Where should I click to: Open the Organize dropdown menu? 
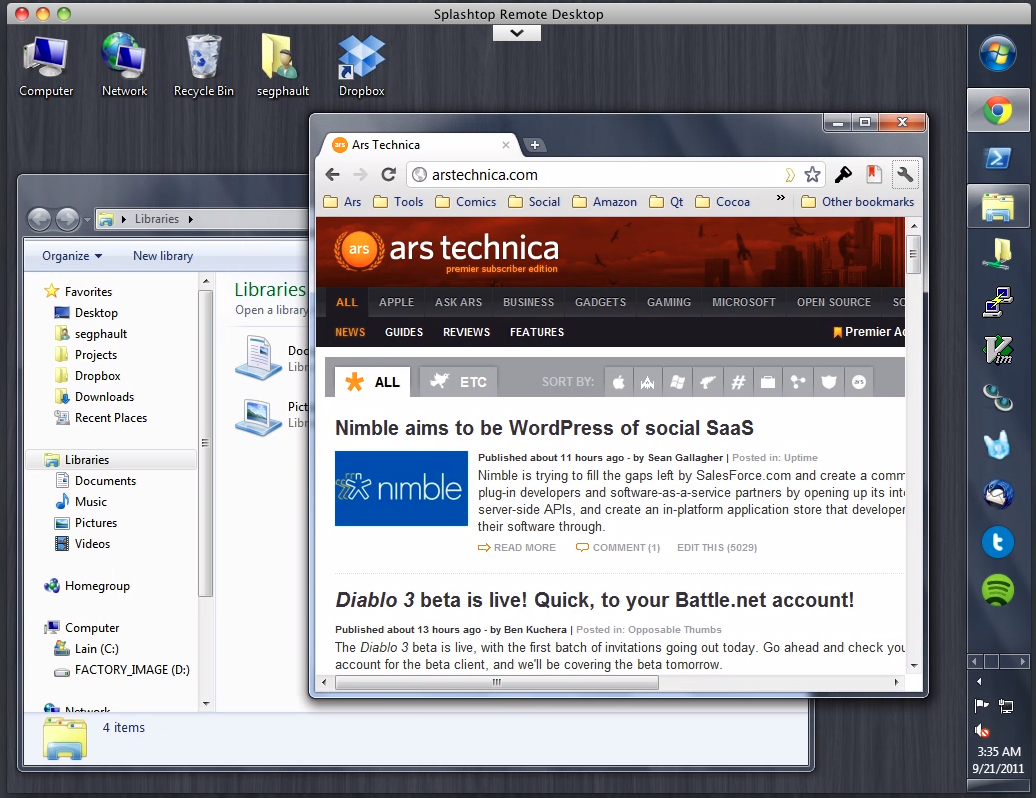(72, 256)
